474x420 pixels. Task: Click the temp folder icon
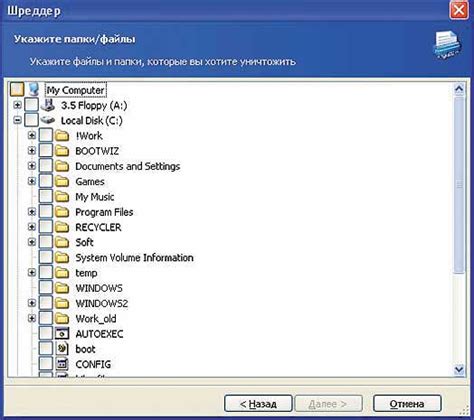[x=62, y=273]
